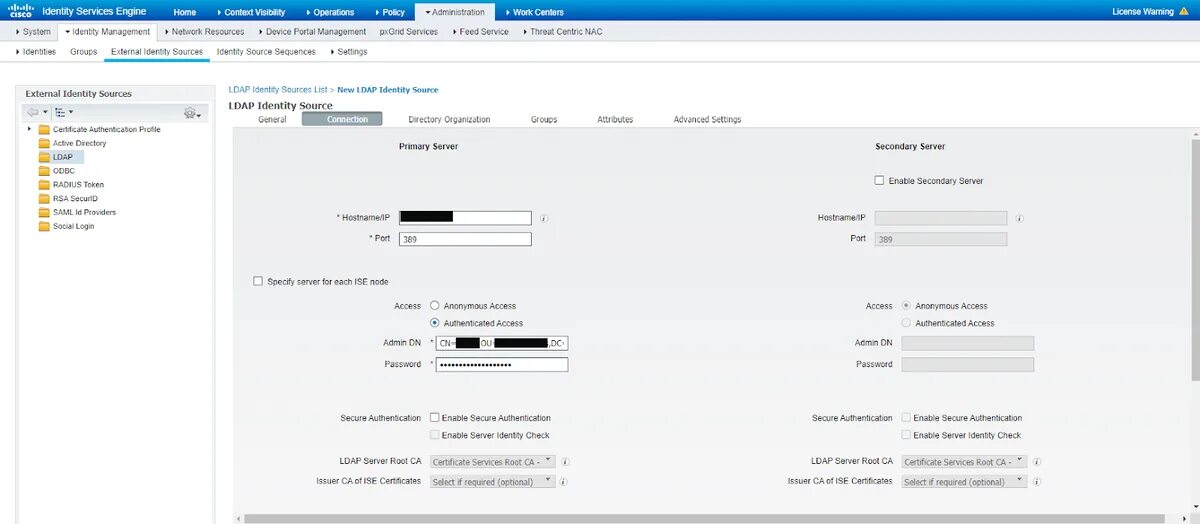Screen dimensions: 1200x524
Task: Open the System submenu
Action: pyautogui.click(x=33, y=32)
